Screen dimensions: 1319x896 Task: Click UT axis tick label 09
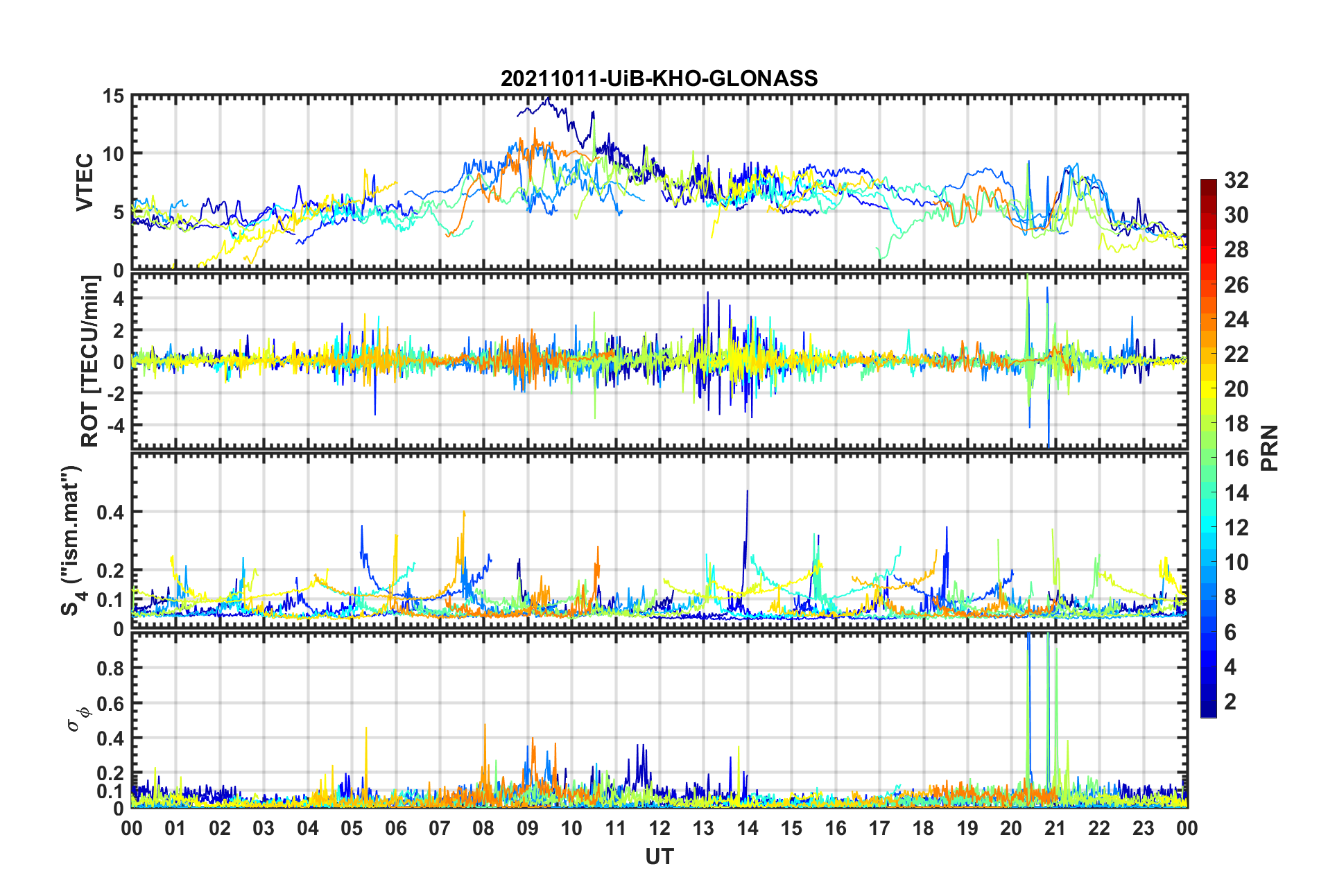(x=528, y=828)
